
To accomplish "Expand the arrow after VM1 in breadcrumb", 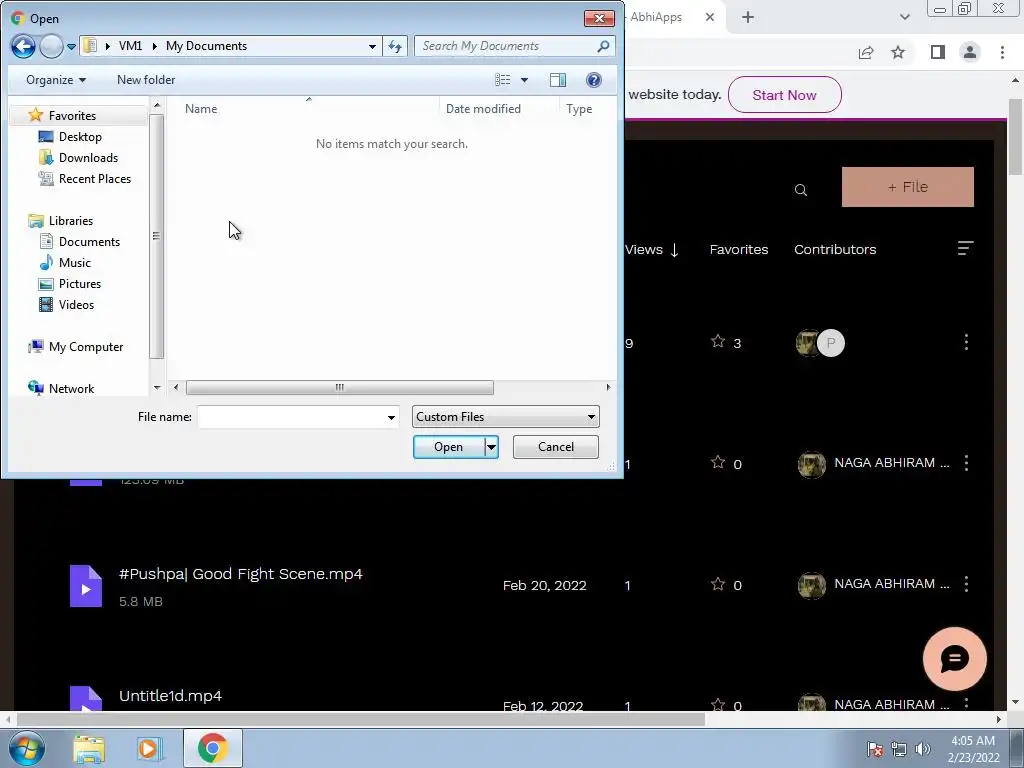I will (x=155, y=46).
